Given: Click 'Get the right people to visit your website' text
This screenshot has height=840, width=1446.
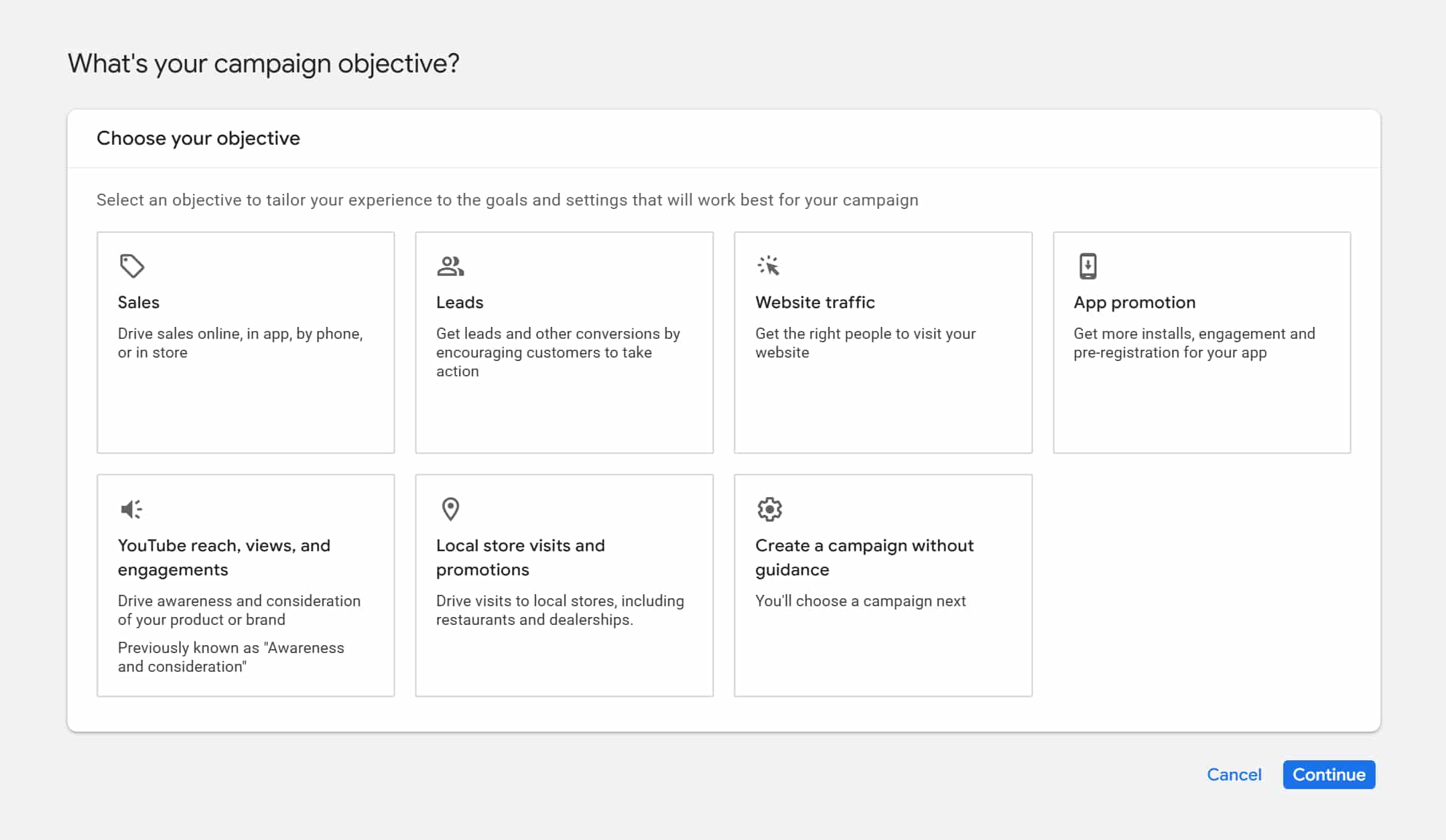Looking at the screenshot, I should (865, 343).
